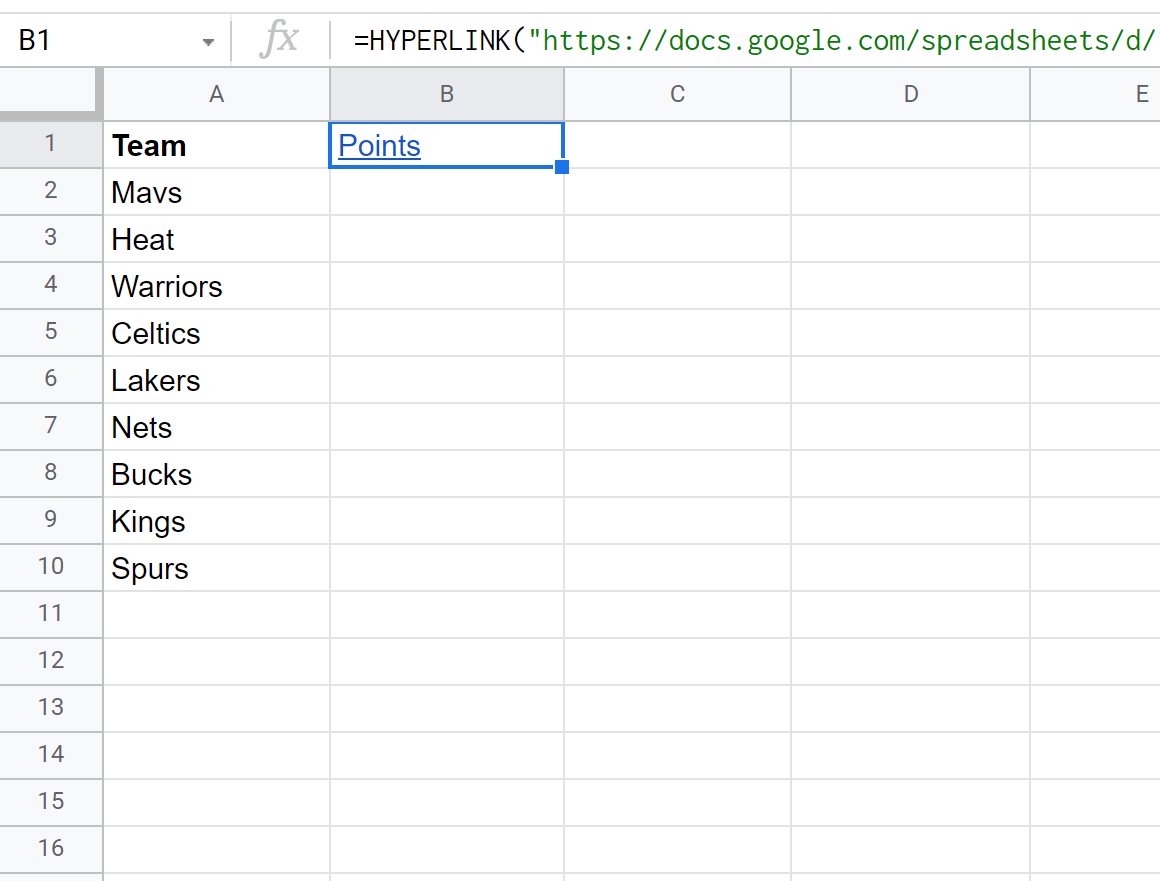1160x881 pixels.
Task: Select column header C
Action: (x=677, y=93)
